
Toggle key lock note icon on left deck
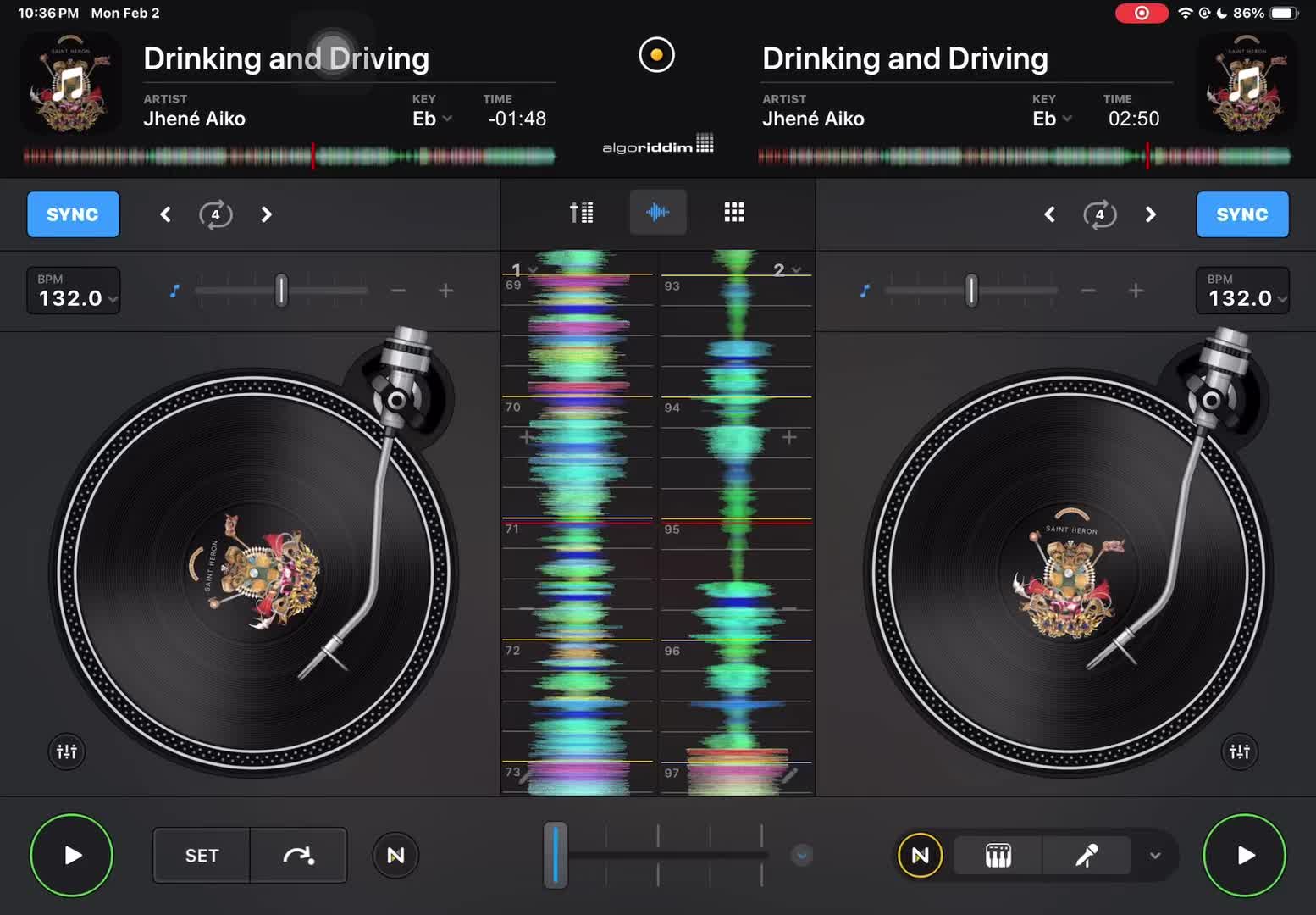[x=174, y=291]
